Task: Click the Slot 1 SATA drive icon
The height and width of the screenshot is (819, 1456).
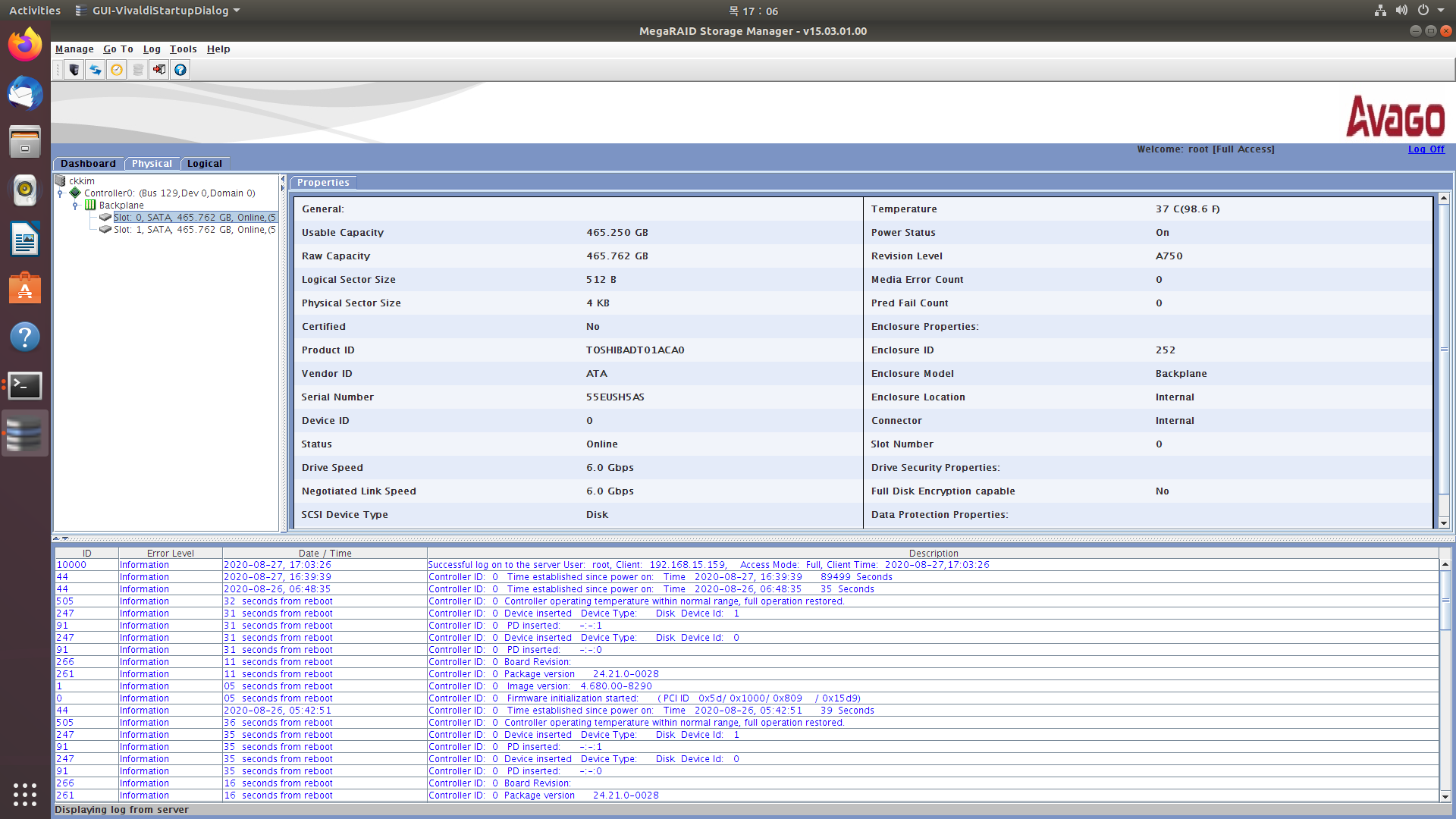Action: [x=105, y=229]
